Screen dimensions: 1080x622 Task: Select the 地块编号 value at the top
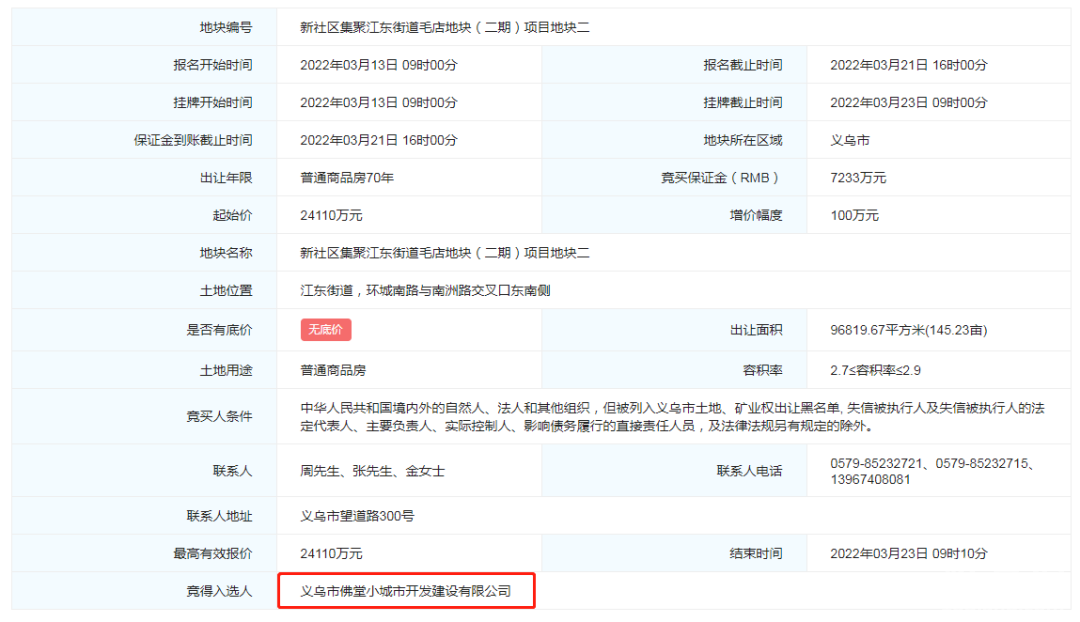coord(445,28)
